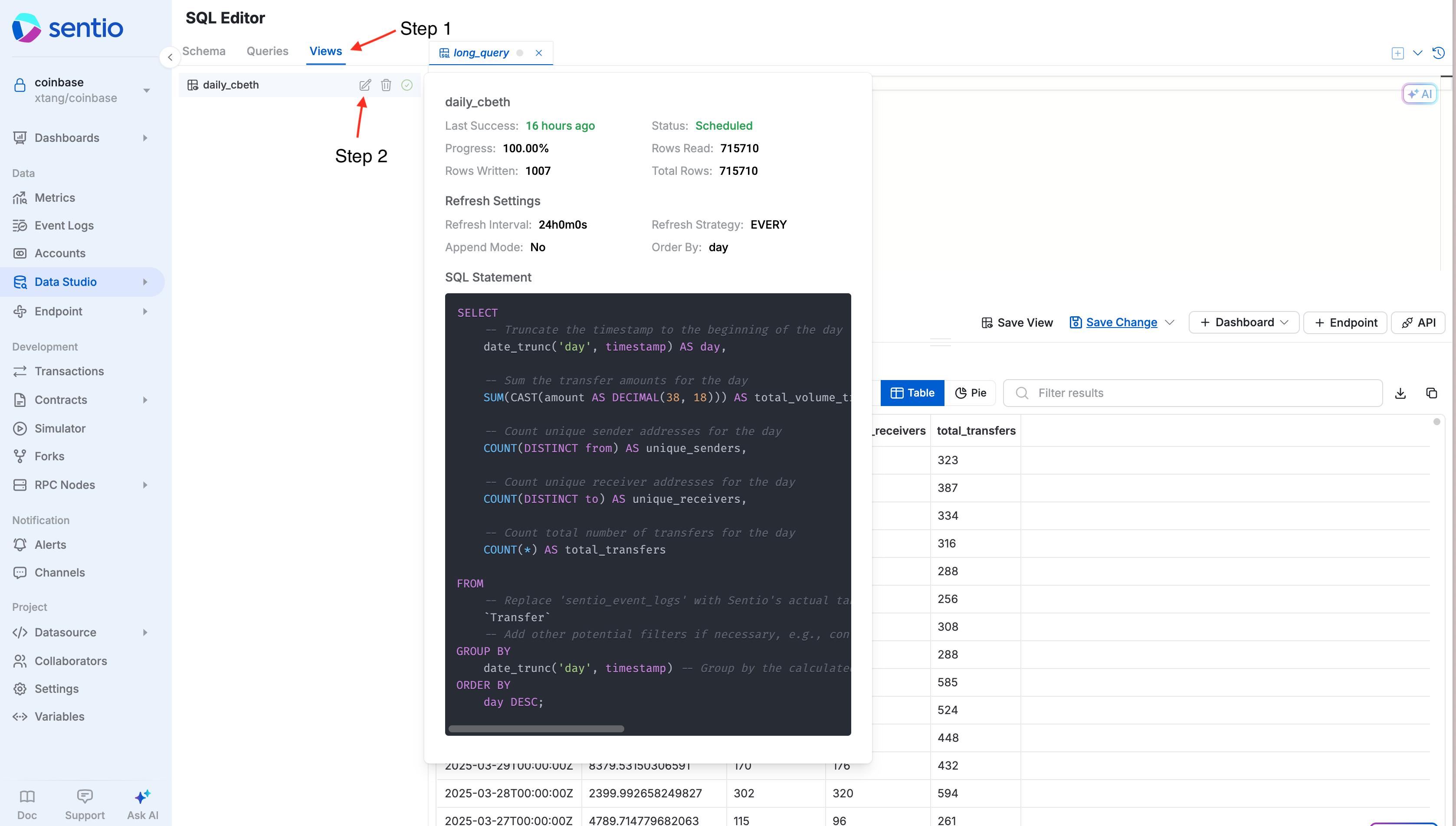Viewport: 1456px width, 826px height.
Task: Focus the Filter results search field
Action: tap(1192, 393)
